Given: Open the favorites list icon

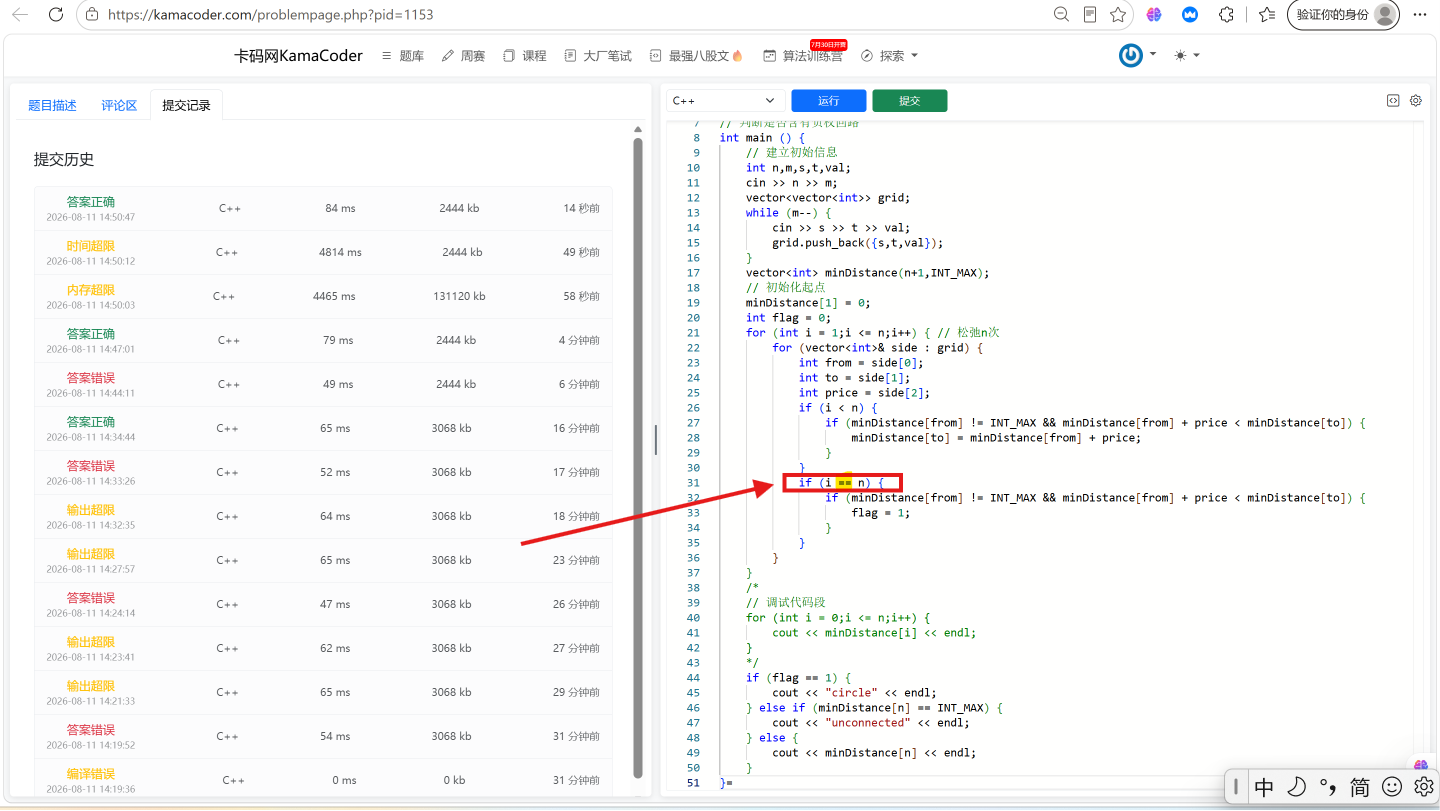Looking at the screenshot, I should 1267,14.
